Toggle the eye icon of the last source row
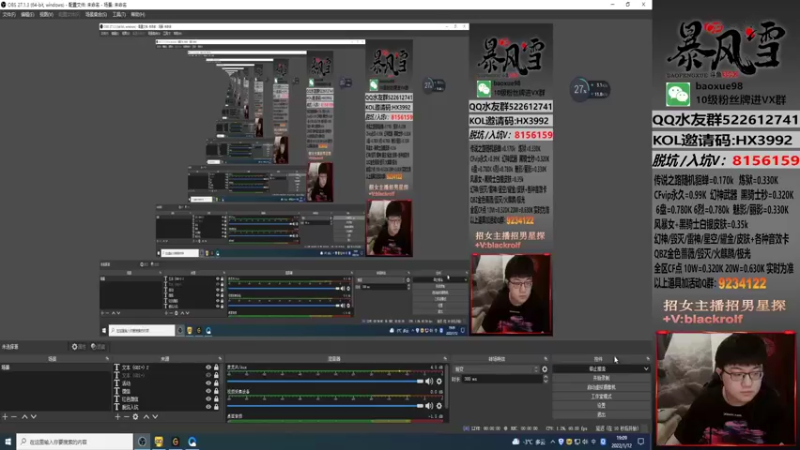800x450 pixels. [208, 407]
